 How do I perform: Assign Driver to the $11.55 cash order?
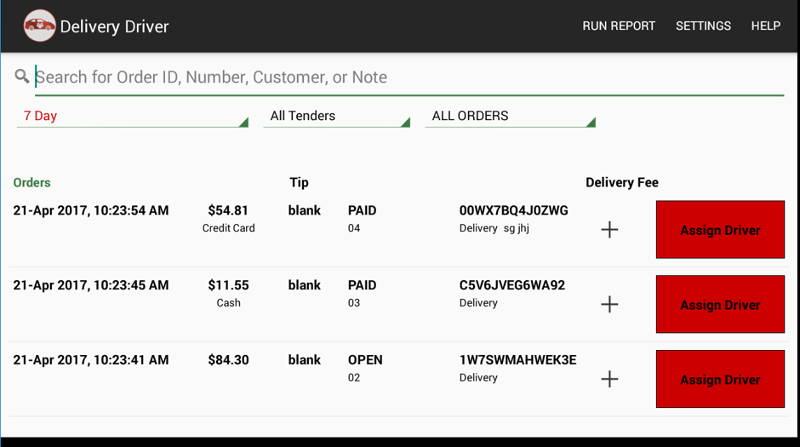pos(720,305)
